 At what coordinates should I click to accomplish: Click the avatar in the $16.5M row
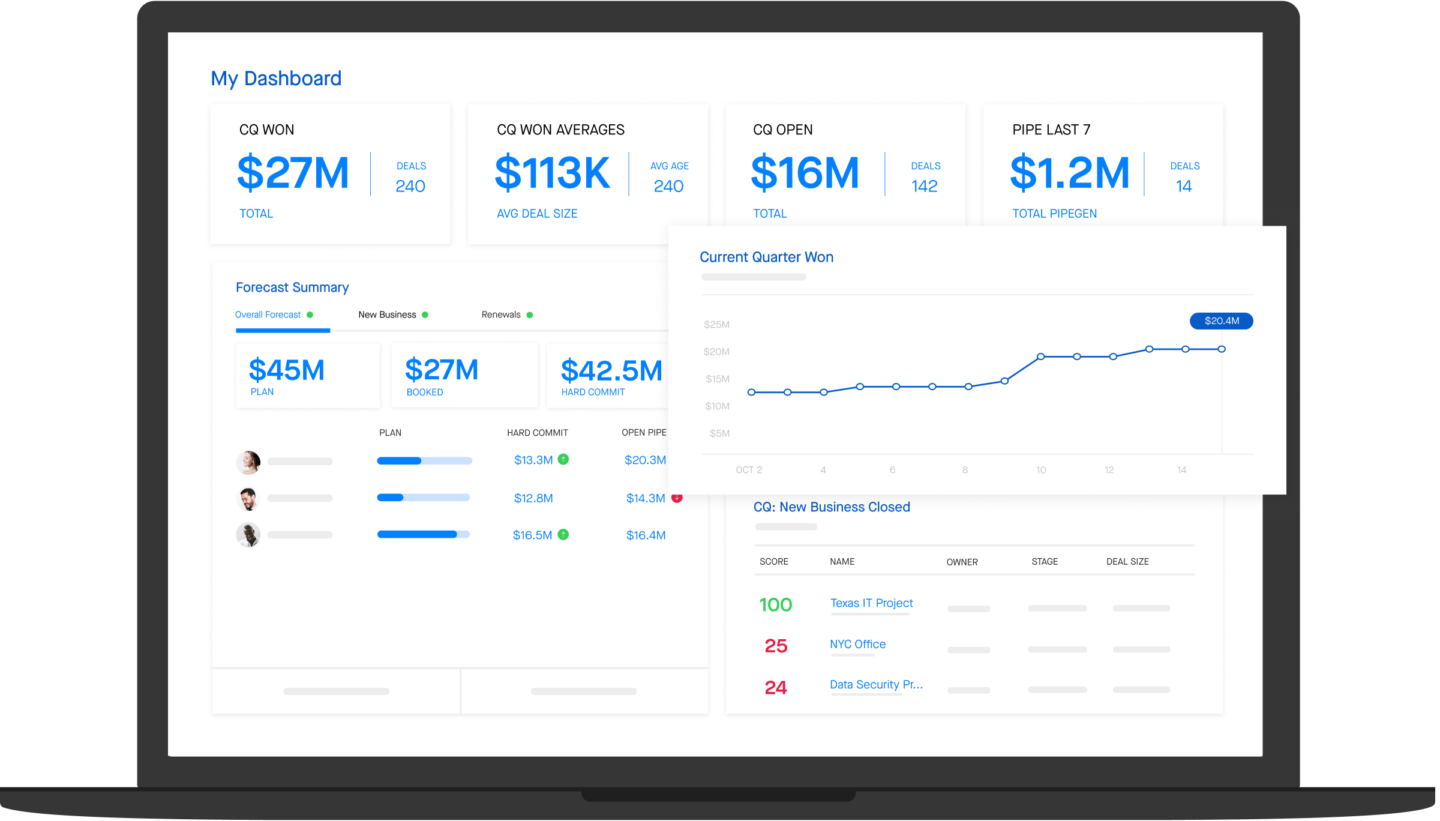tap(248, 535)
